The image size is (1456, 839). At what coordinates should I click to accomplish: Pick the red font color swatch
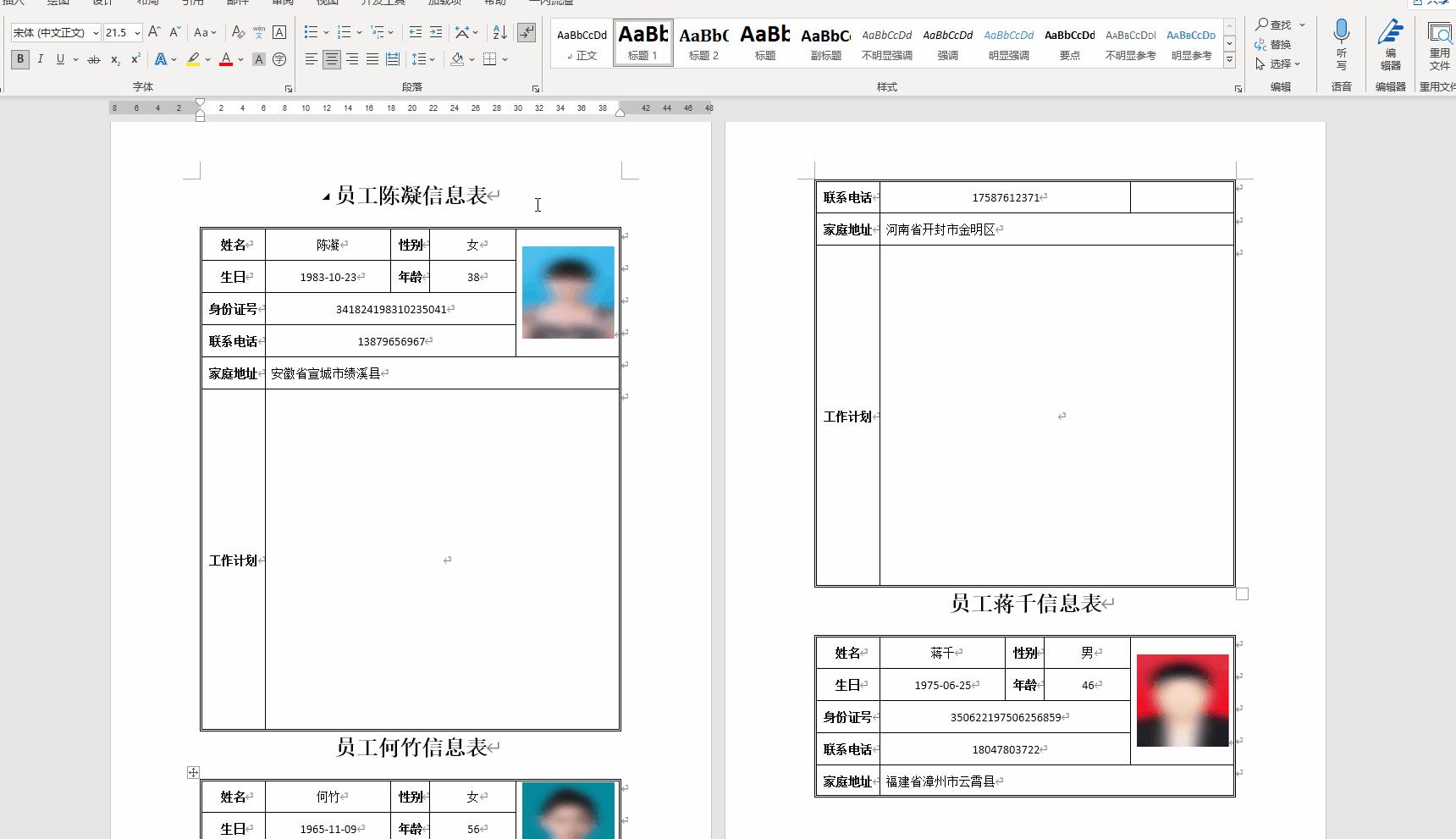coord(224,59)
